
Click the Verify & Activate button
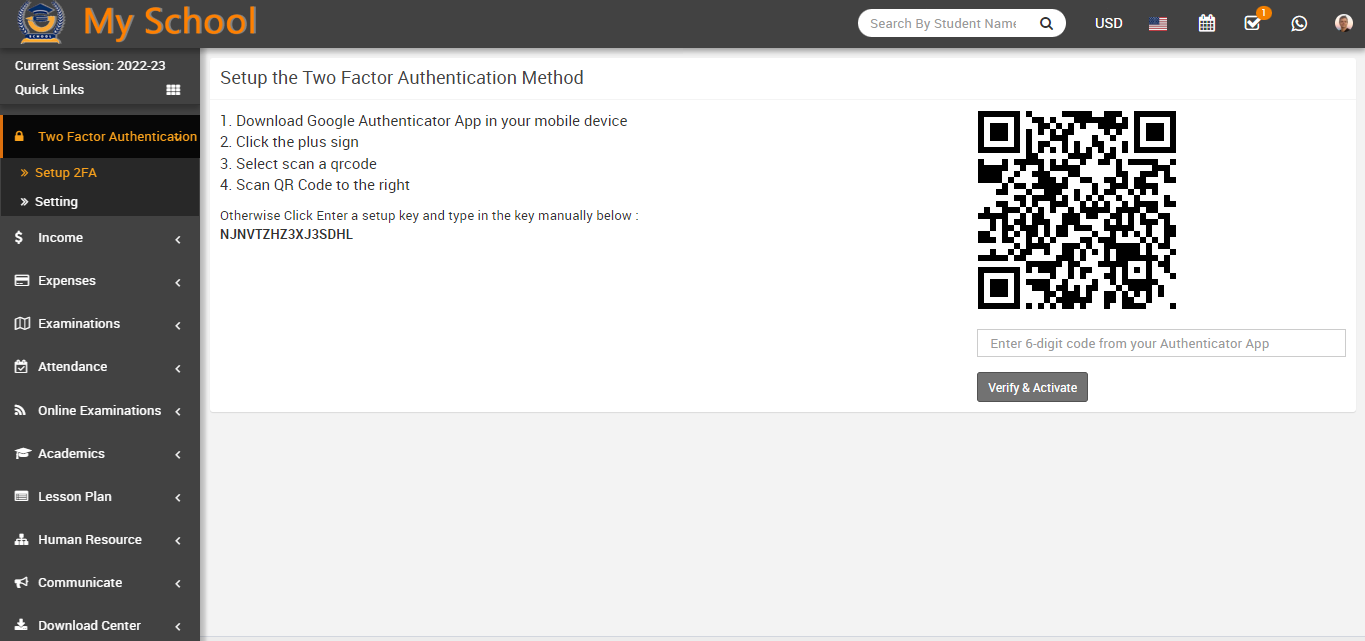click(x=1031, y=387)
